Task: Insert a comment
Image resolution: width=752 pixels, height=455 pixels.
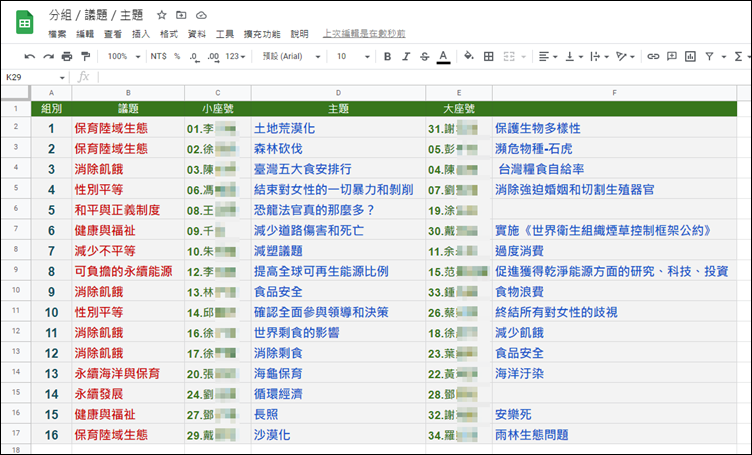Action: pos(672,57)
